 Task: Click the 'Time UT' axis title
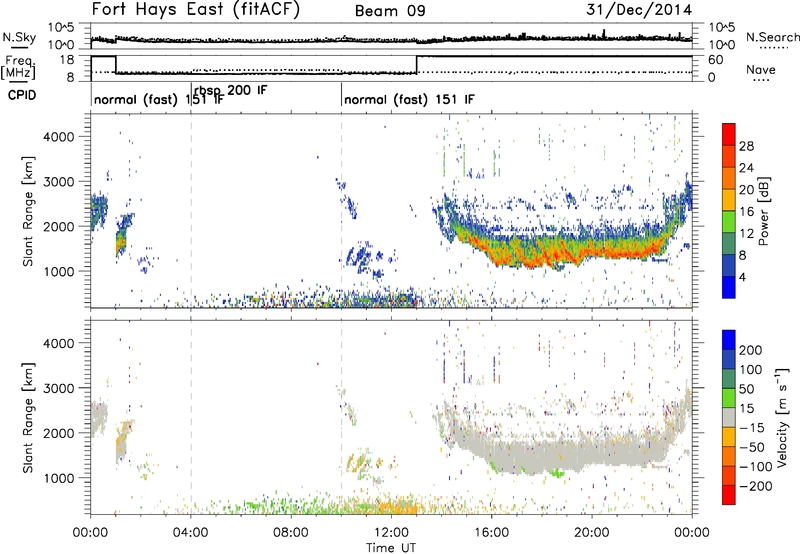click(x=391, y=548)
